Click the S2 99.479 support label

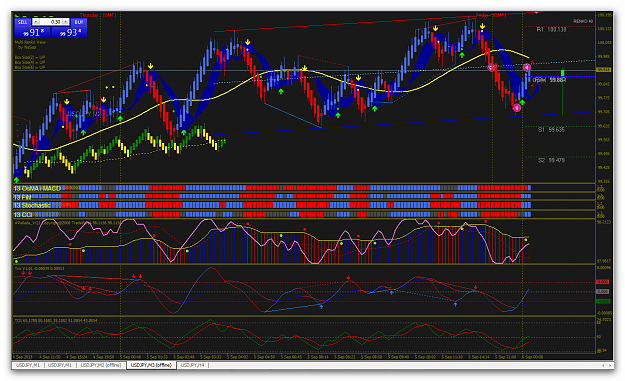click(x=551, y=160)
